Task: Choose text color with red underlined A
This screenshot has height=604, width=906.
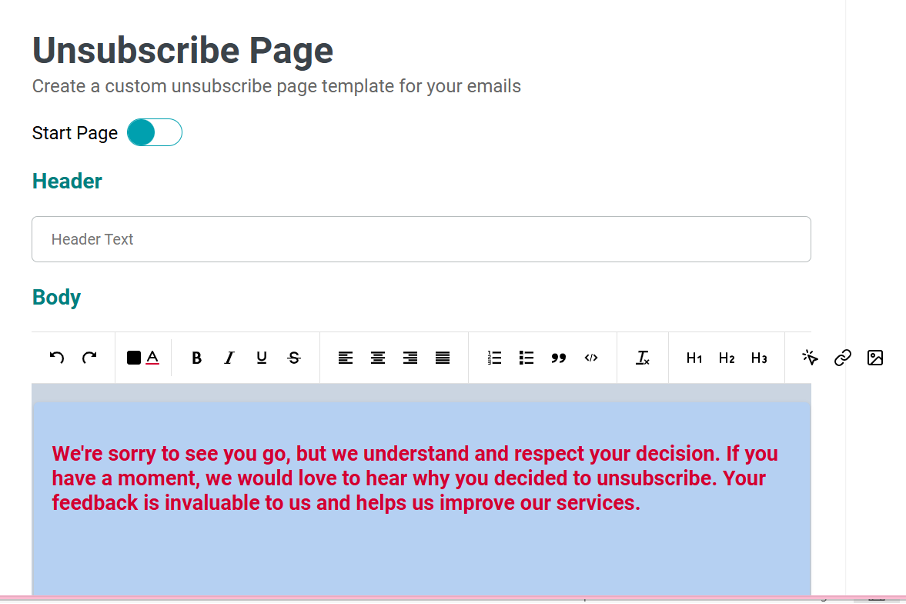Action: [153, 358]
